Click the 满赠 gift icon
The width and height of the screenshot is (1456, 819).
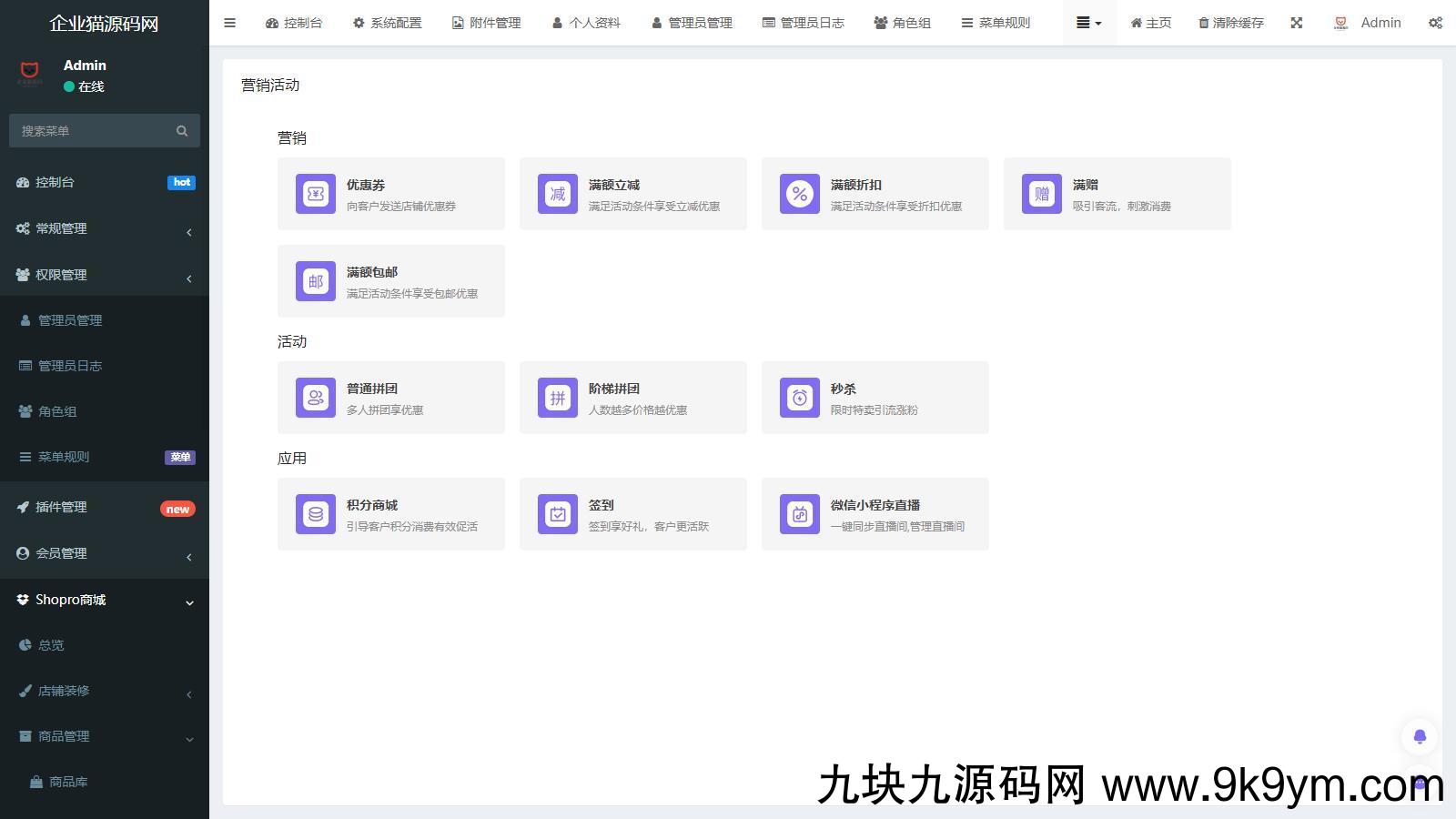[x=1041, y=194]
